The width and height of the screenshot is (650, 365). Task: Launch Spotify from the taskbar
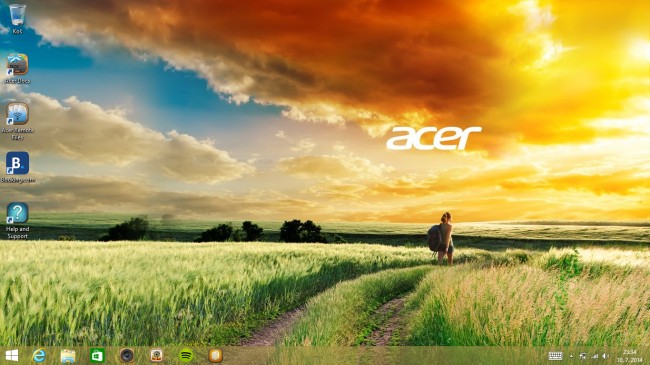186,355
